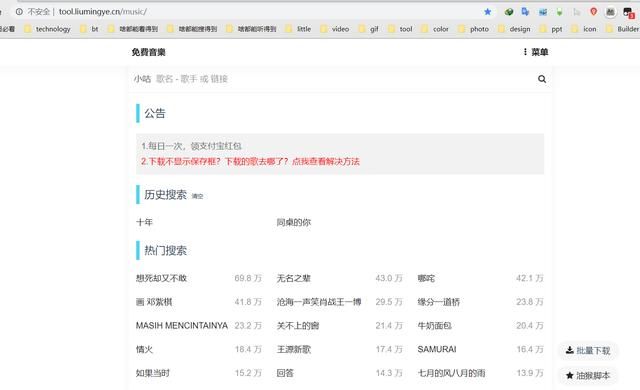This screenshot has width=640, height=390.
Task: Open the icon bookmark folder
Action: (x=584, y=29)
